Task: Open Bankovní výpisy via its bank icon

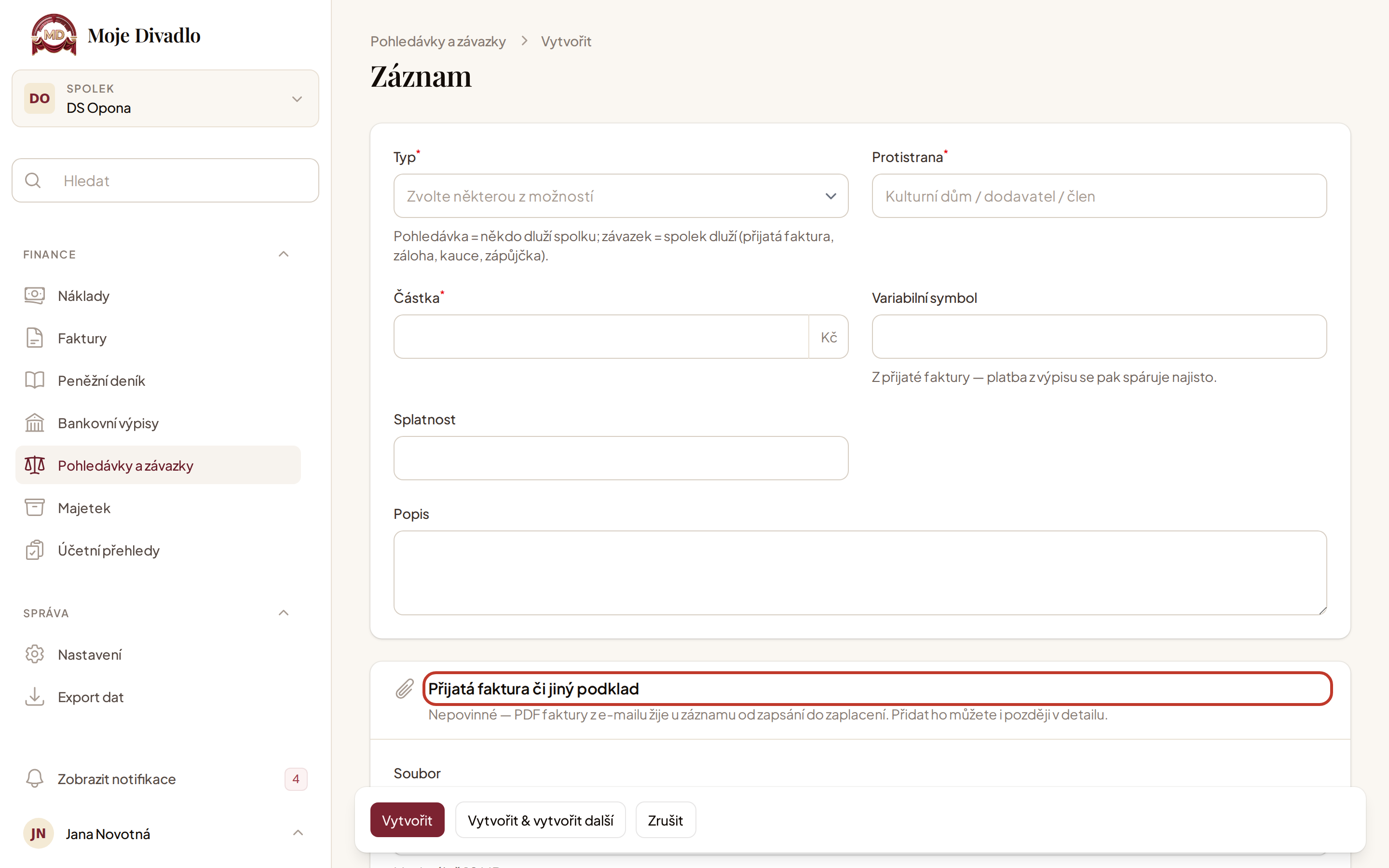Action: point(34,422)
